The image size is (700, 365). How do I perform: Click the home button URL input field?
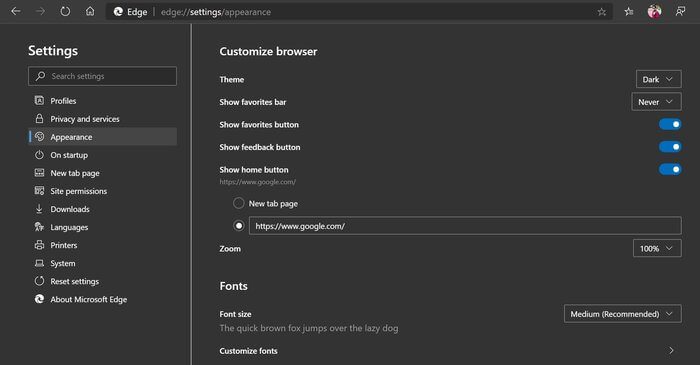[465, 226]
